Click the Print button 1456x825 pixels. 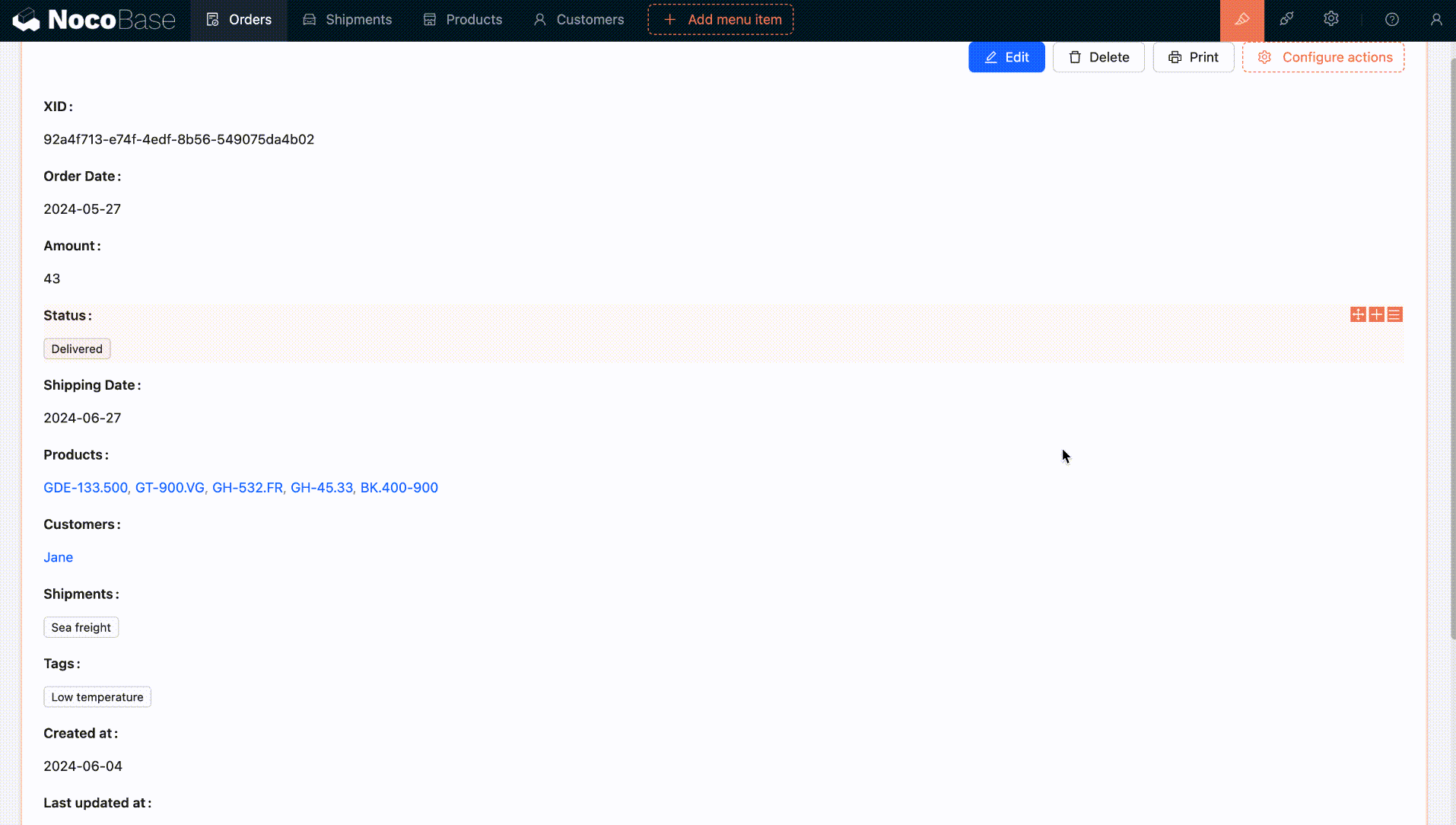1193,58
